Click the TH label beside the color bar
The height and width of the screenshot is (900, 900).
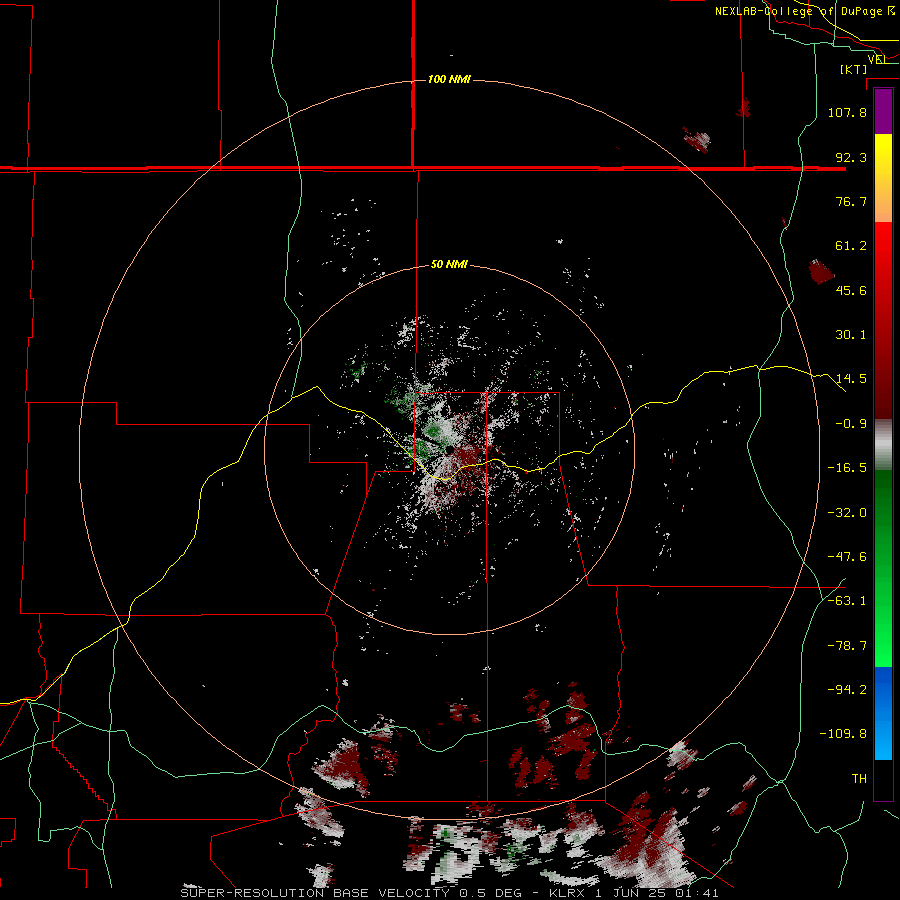click(x=859, y=779)
